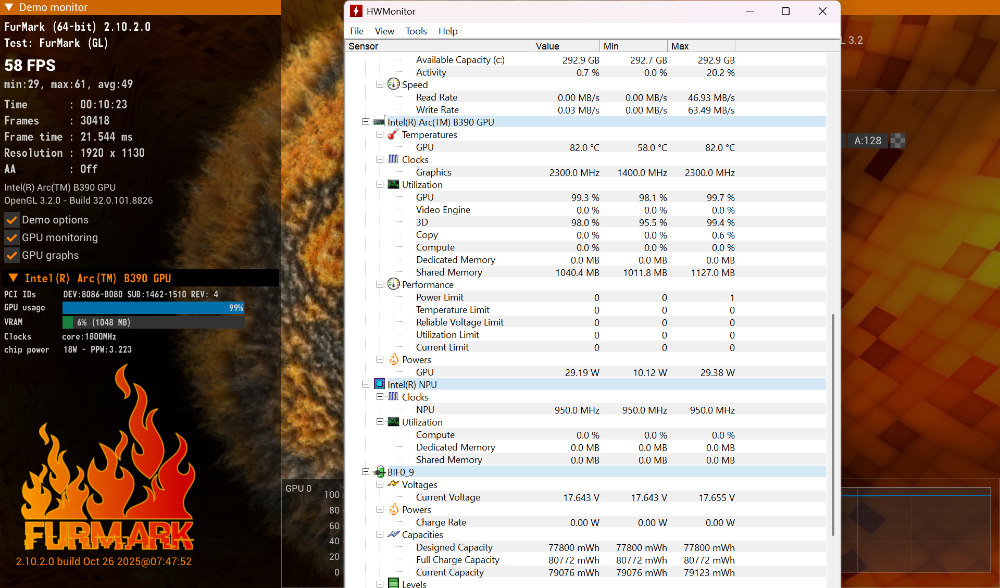Click the Performance gauge icon
The height and width of the screenshot is (588, 1000).
(393, 284)
